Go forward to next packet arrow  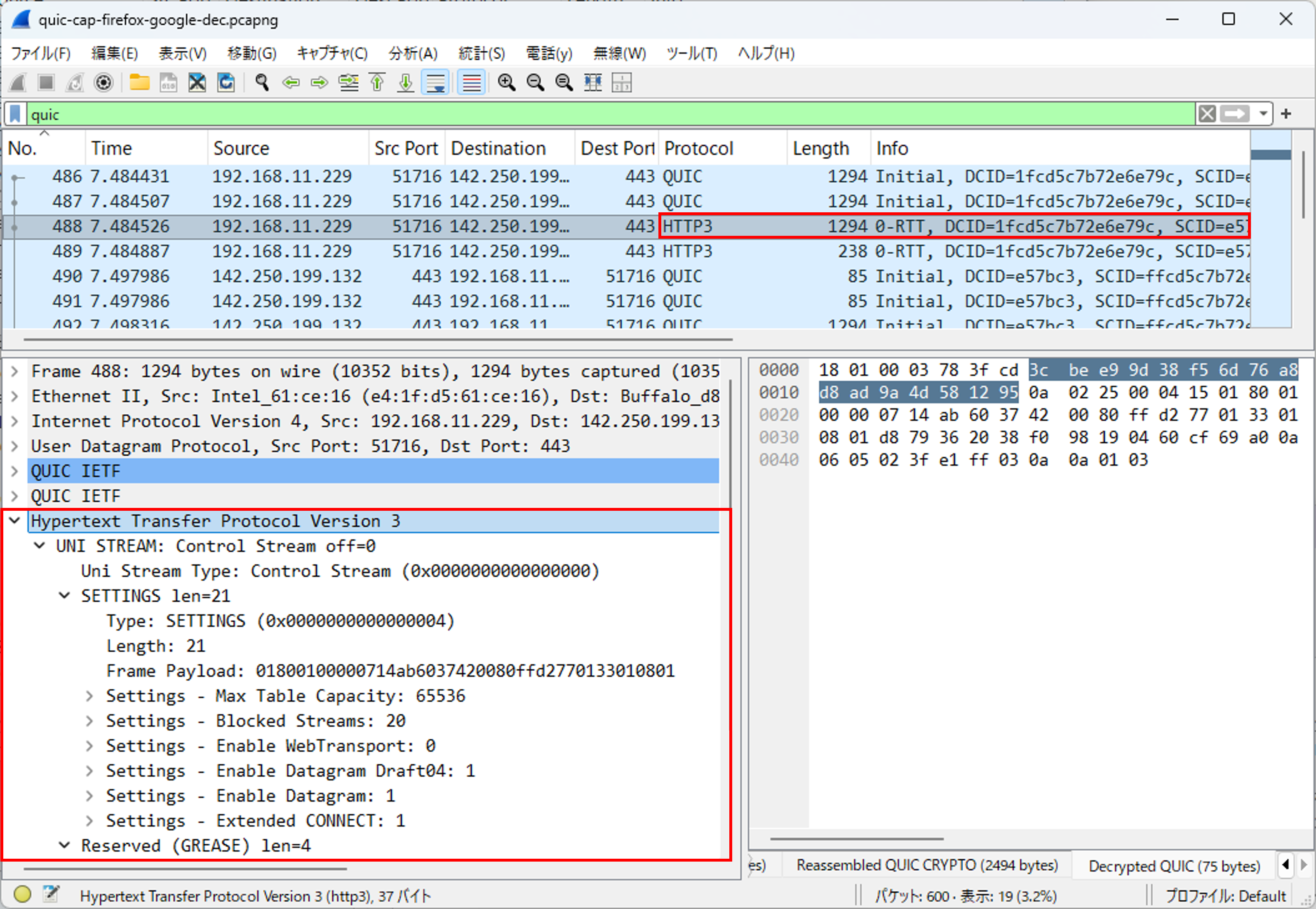[x=320, y=82]
